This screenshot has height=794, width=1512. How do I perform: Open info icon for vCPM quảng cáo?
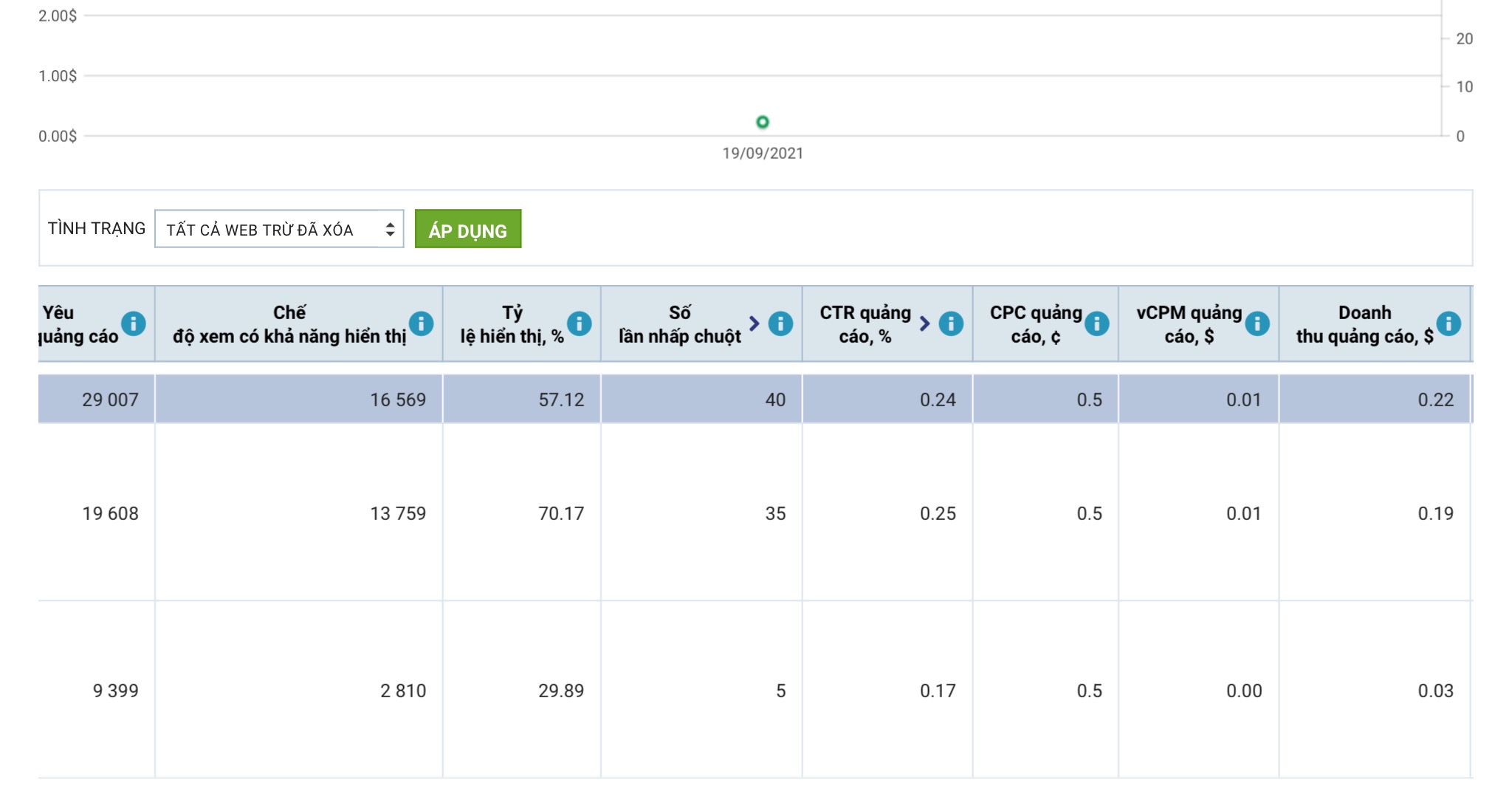[x=1257, y=324]
